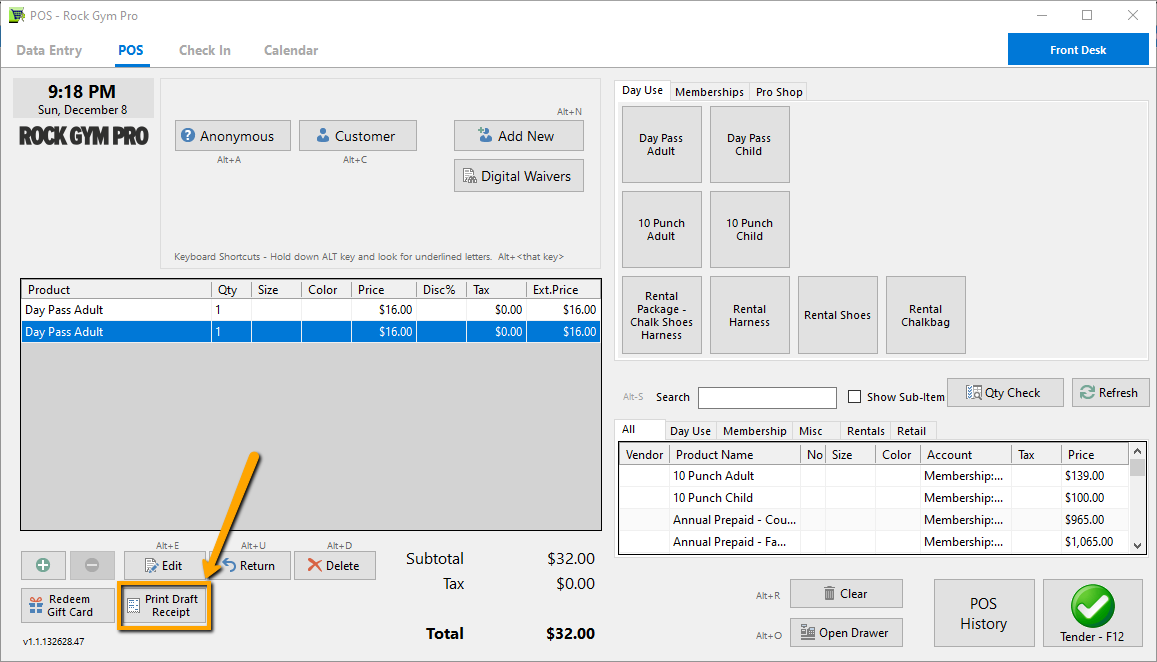The image size is (1157, 662).
Task: Select highlighted Day Pass Adult cart row
Action: pyautogui.click(x=311, y=332)
